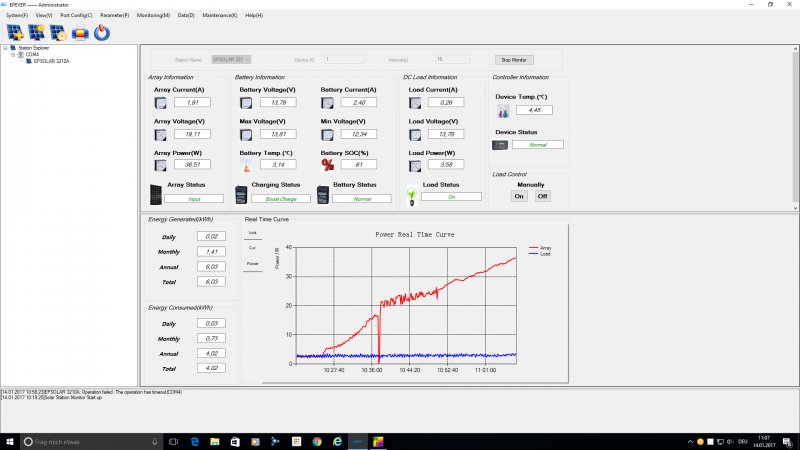800x450 pixels.
Task: Click the Array Voltage meter icon
Action: pos(160,135)
